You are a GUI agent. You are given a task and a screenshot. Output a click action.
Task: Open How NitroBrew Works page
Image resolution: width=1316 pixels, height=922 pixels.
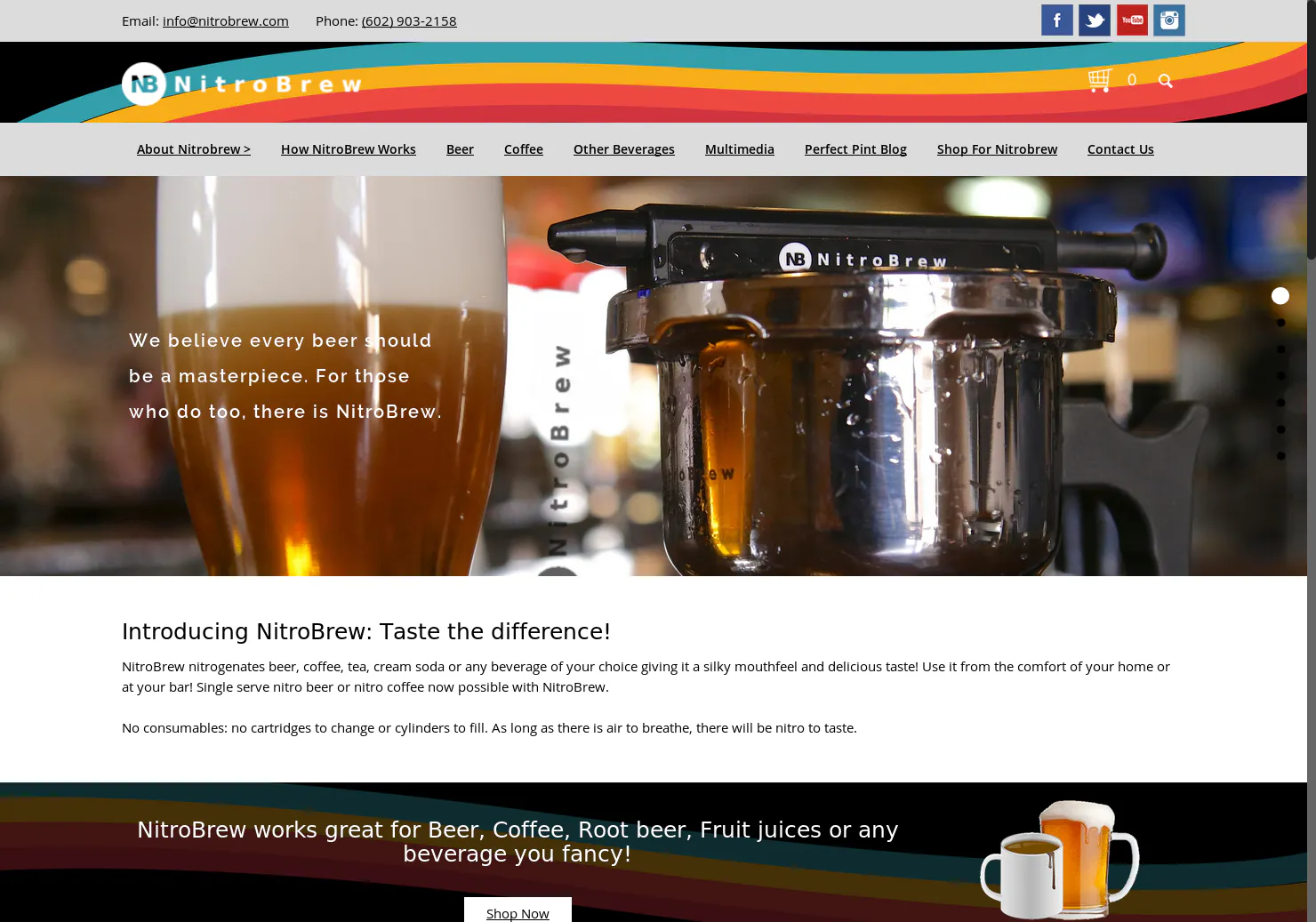tap(349, 149)
